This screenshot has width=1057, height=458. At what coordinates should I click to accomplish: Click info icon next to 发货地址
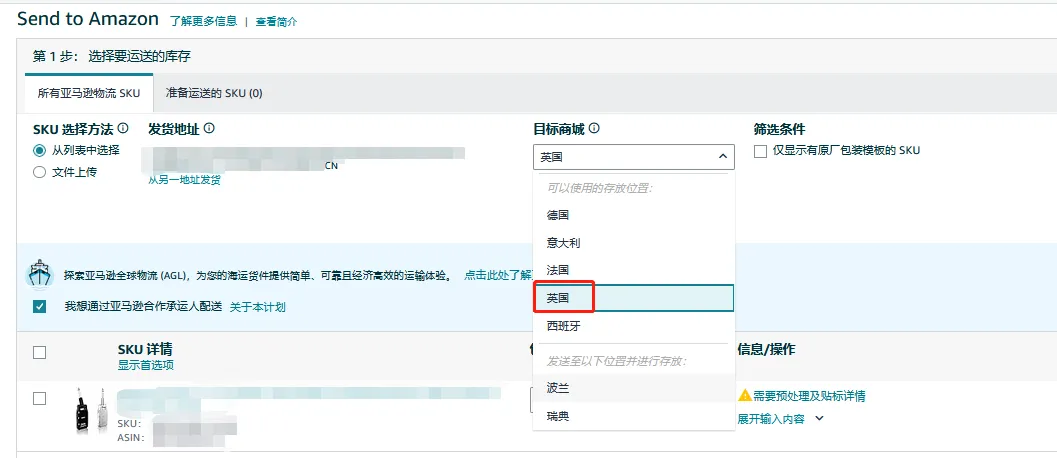pyautogui.click(x=209, y=129)
